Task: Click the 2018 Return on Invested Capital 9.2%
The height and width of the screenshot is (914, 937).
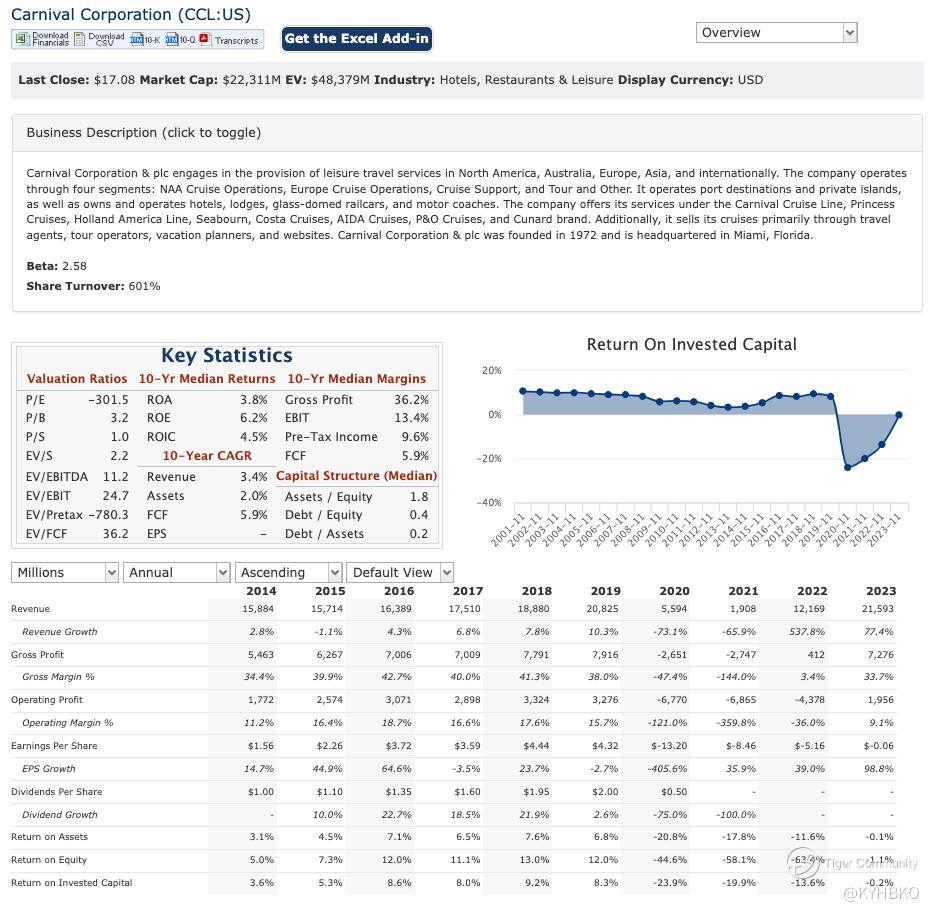Action: coord(537,883)
